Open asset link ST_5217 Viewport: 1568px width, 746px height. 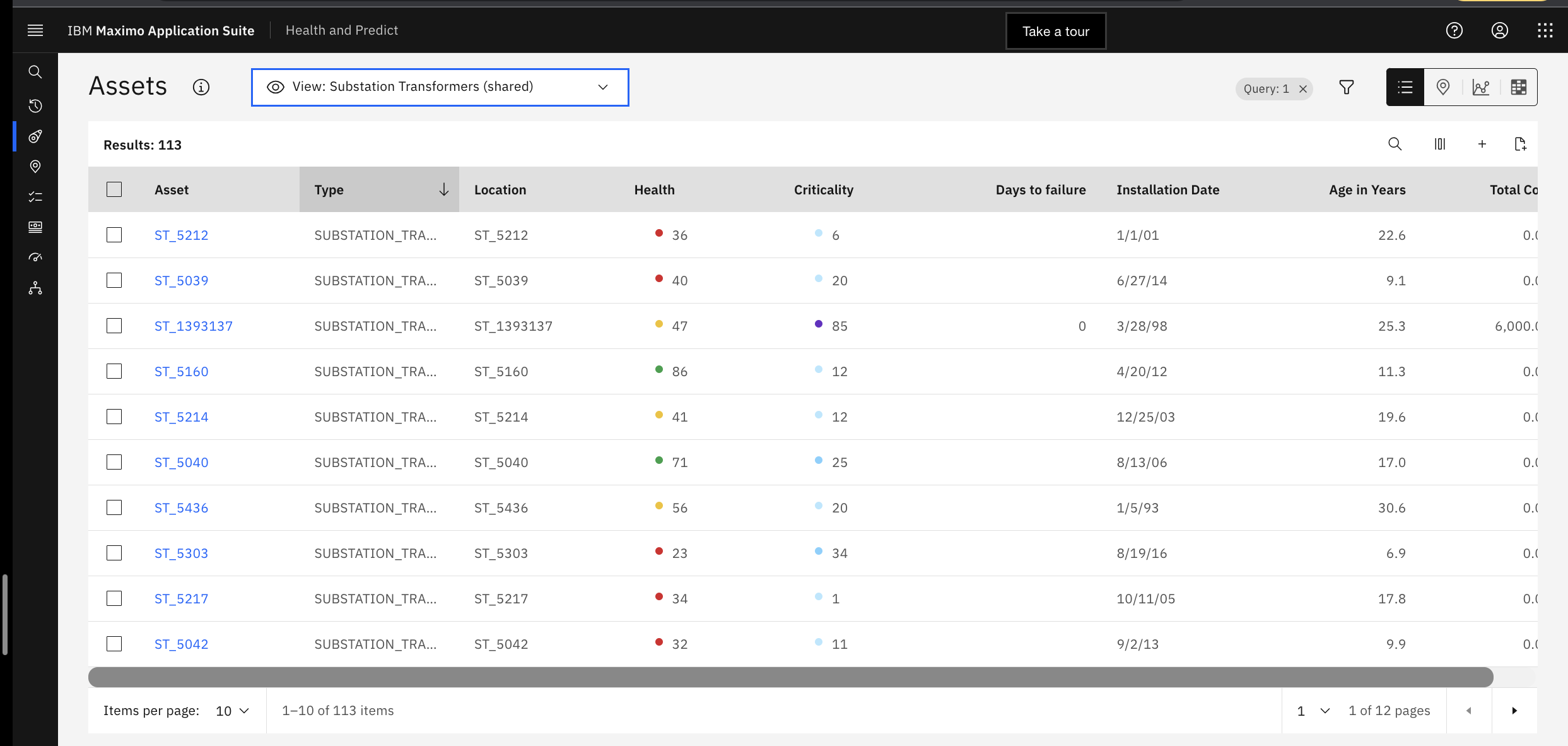(x=181, y=598)
